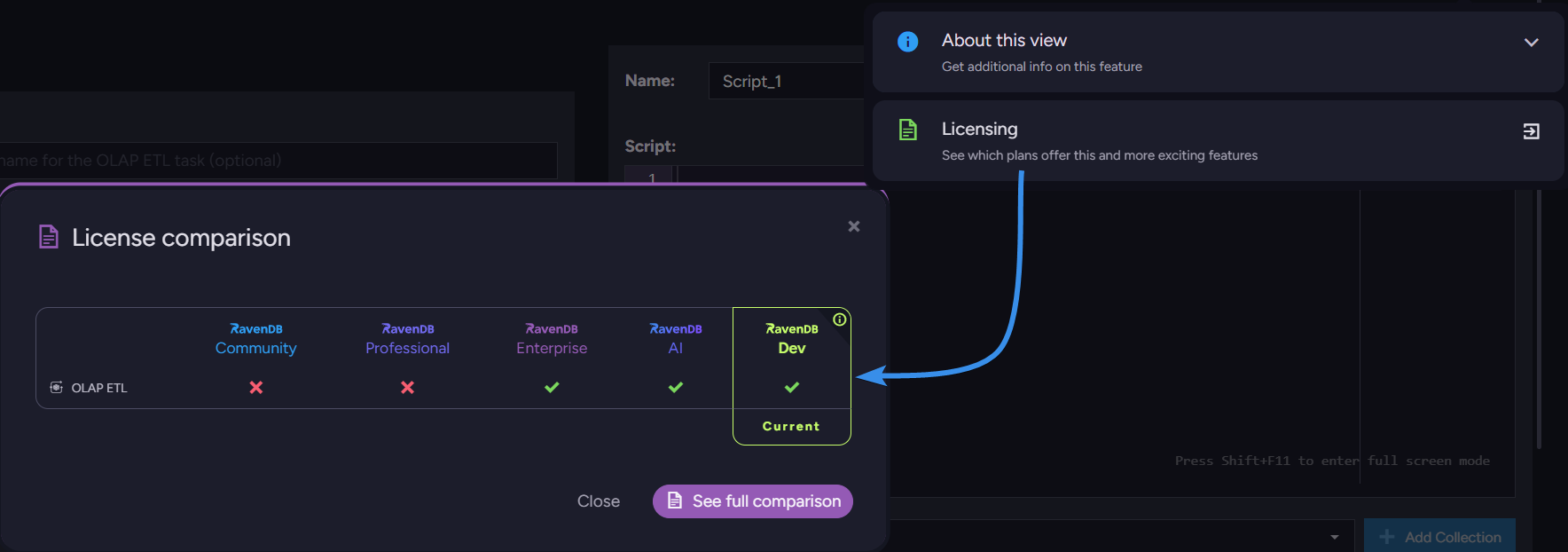Expand the About this view panel chevron

pos(1532,43)
